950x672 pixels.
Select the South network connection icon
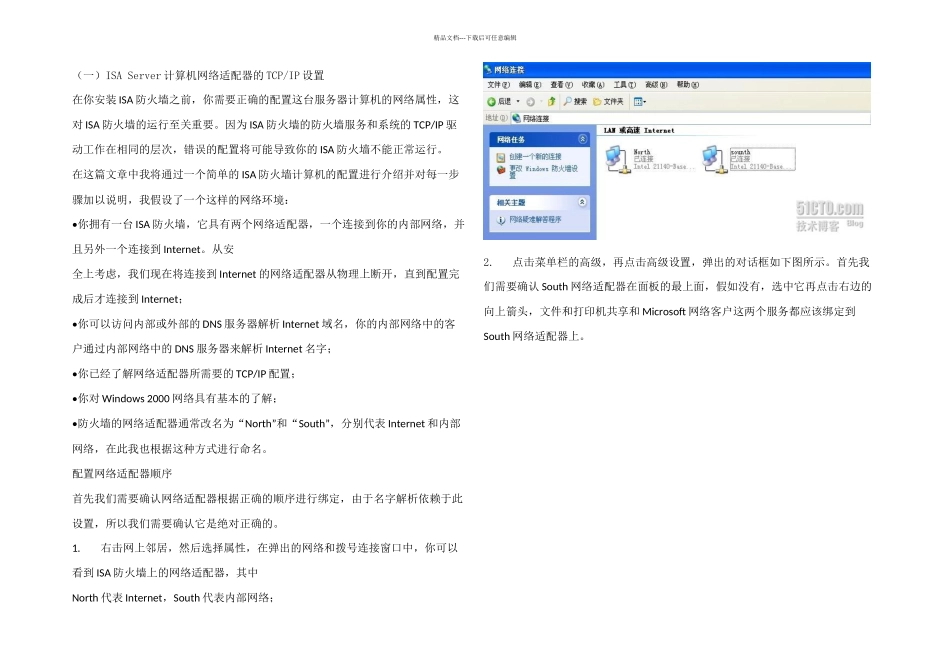tap(715, 159)
